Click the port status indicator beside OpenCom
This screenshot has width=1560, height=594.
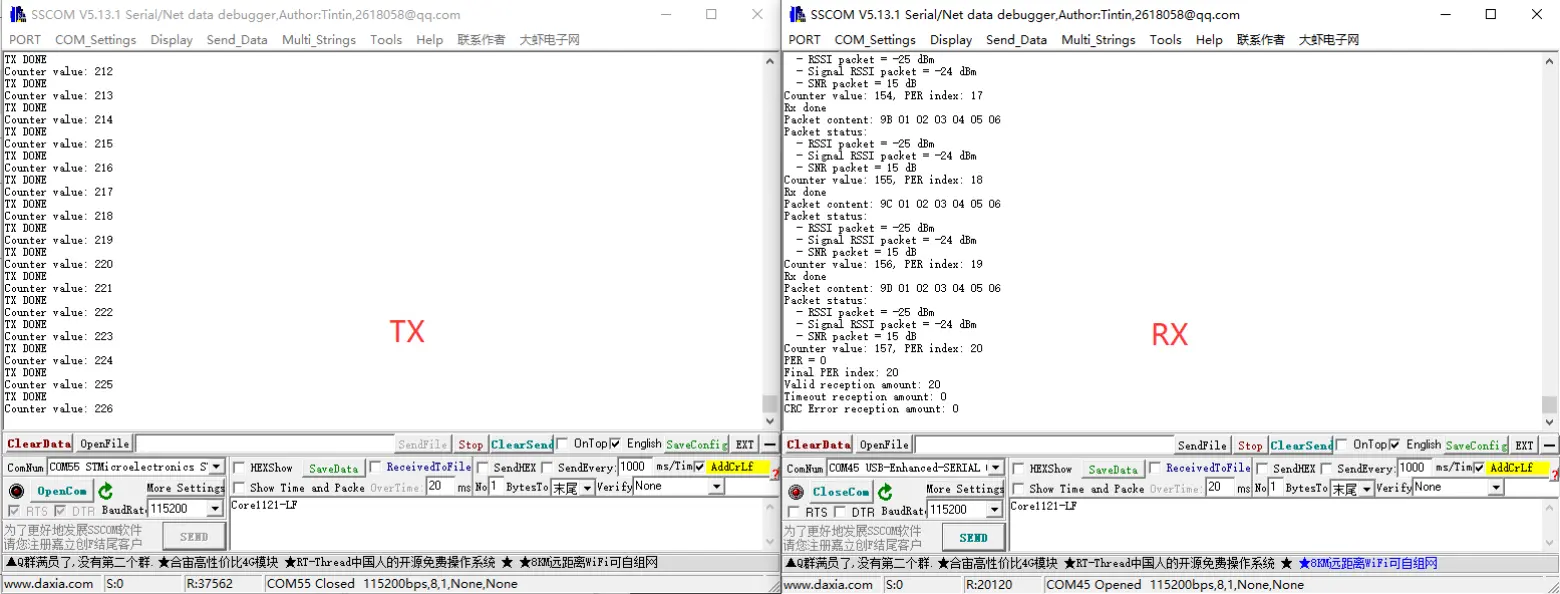coord(16,491)
